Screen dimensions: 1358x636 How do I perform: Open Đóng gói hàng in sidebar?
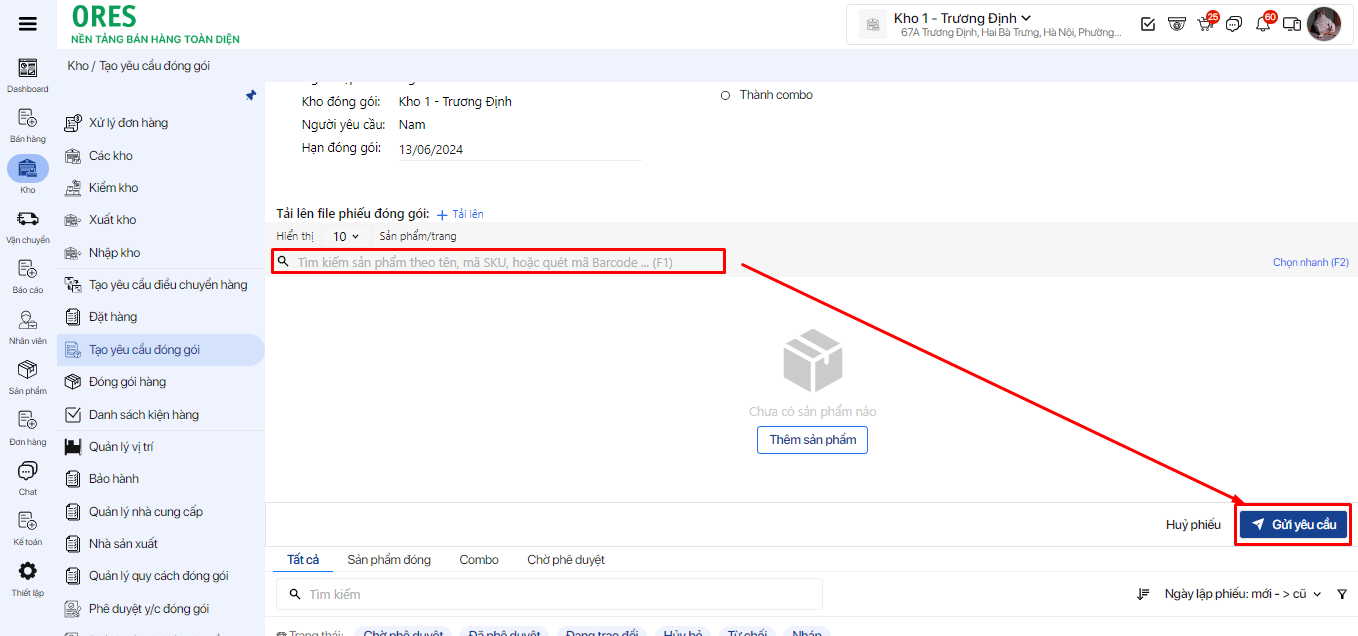click(x=127, y=382)
